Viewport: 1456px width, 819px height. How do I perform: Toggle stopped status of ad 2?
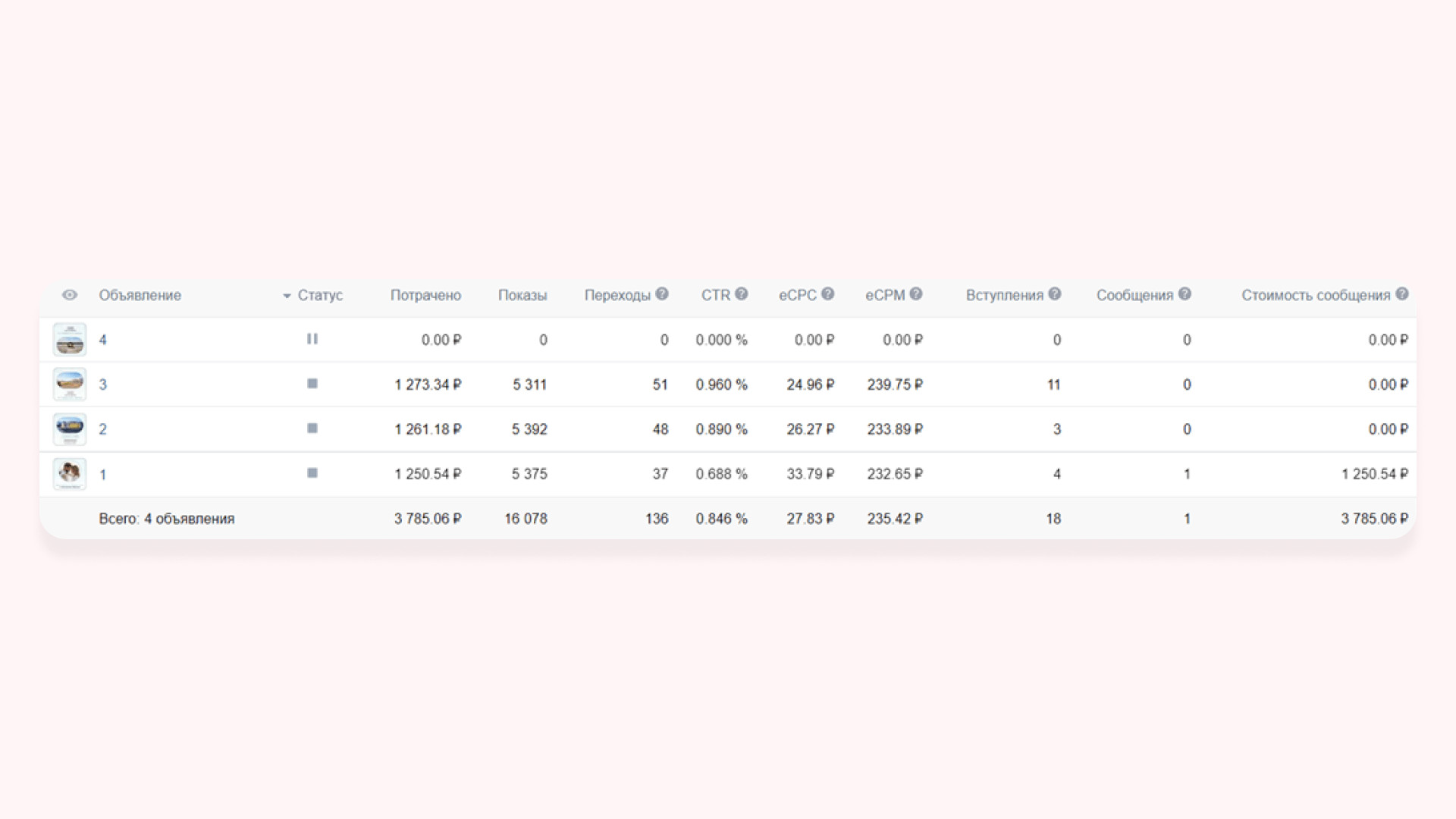pos(312,428)
